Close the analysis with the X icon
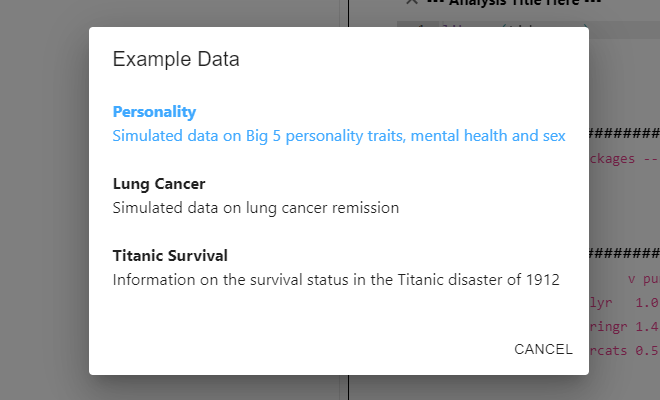 [x=412, y=2]
